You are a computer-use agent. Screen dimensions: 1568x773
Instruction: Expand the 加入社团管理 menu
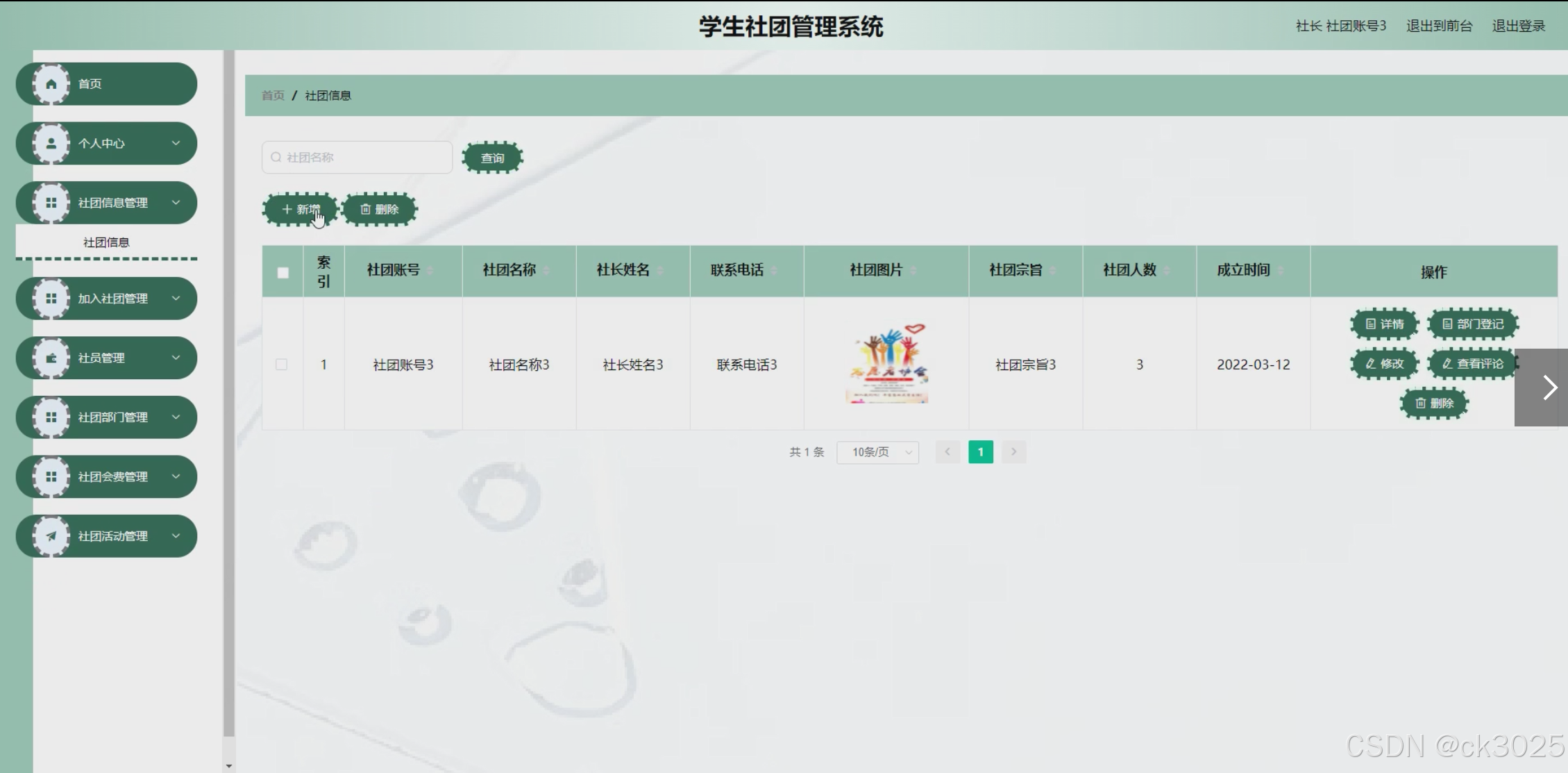111,299
